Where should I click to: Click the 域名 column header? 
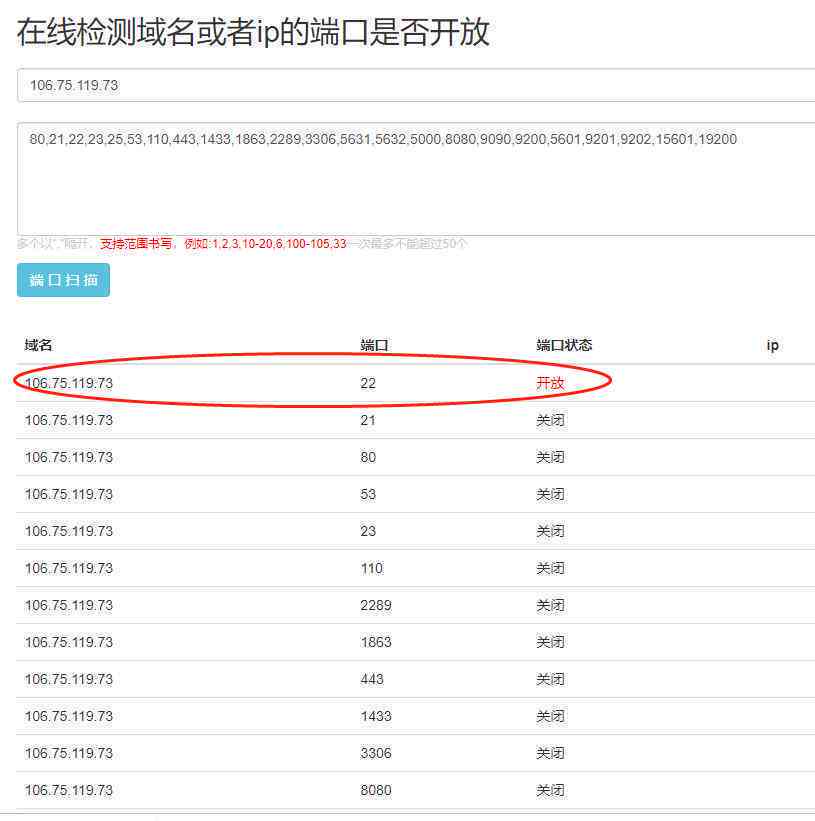[38, 345]
